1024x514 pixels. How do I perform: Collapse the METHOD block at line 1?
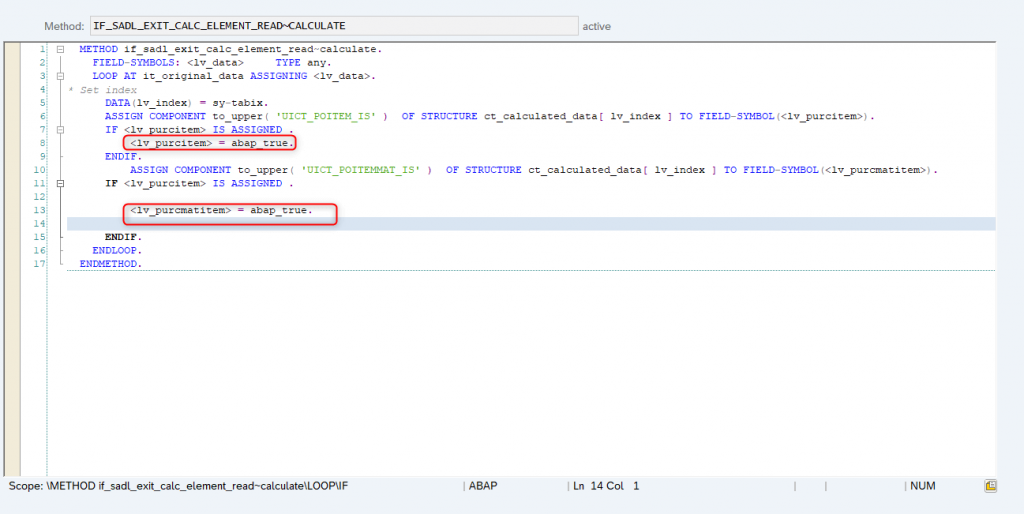60,49
